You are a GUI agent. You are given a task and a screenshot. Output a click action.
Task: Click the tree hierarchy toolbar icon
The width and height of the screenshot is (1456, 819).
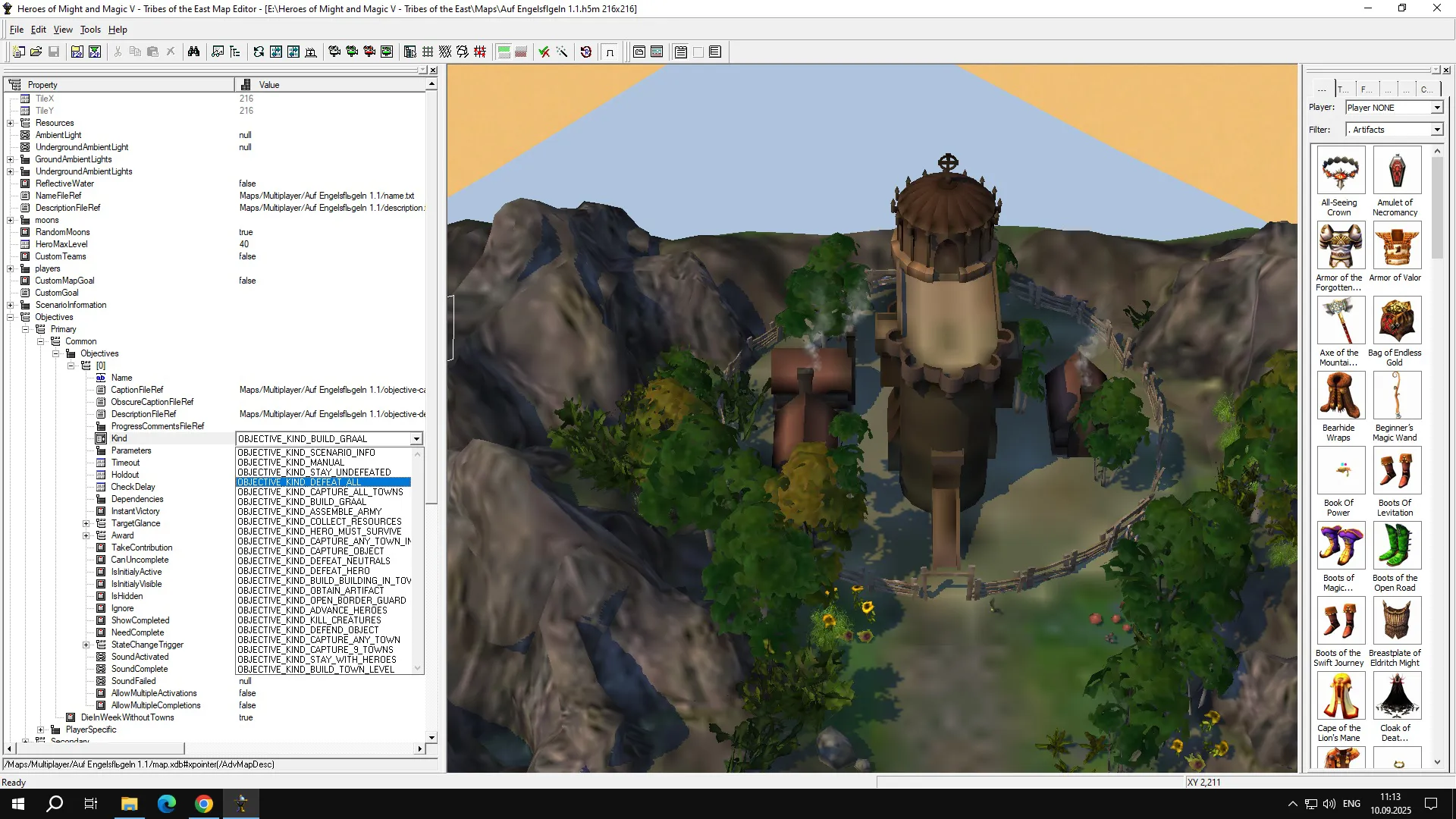235,52
